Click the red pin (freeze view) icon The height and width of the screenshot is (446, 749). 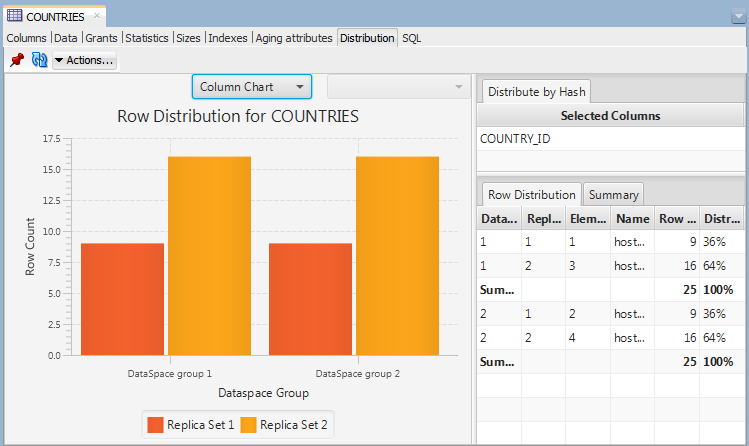click(x=17, y=60)
